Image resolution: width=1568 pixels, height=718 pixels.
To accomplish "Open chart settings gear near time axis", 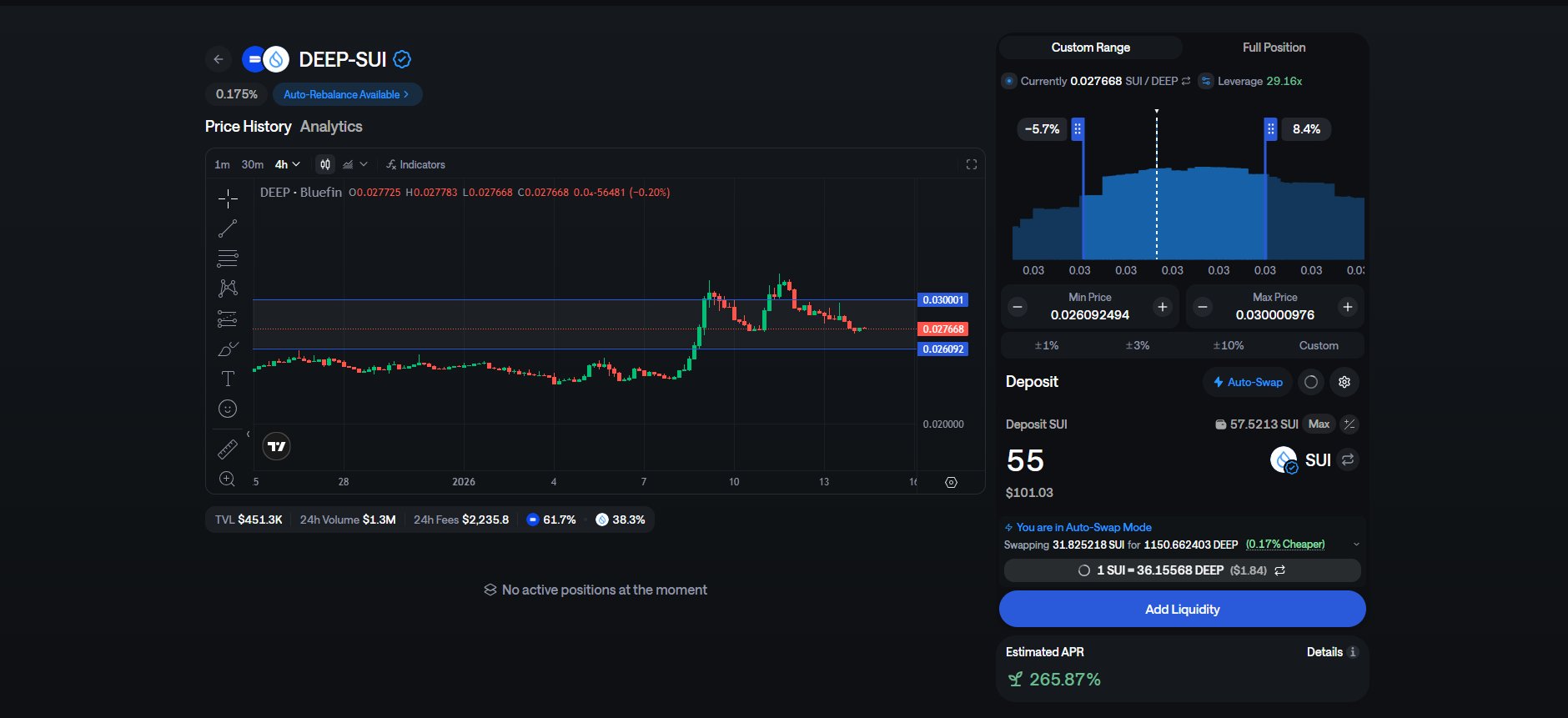I will pyautogui.click(x=951, y=482).
